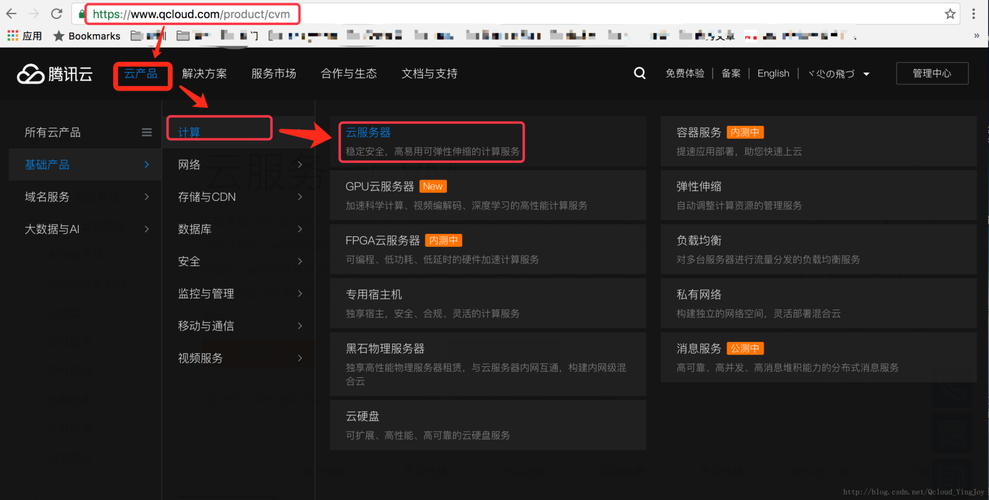Click description 自动调整计算资源的管理服务

739,206
